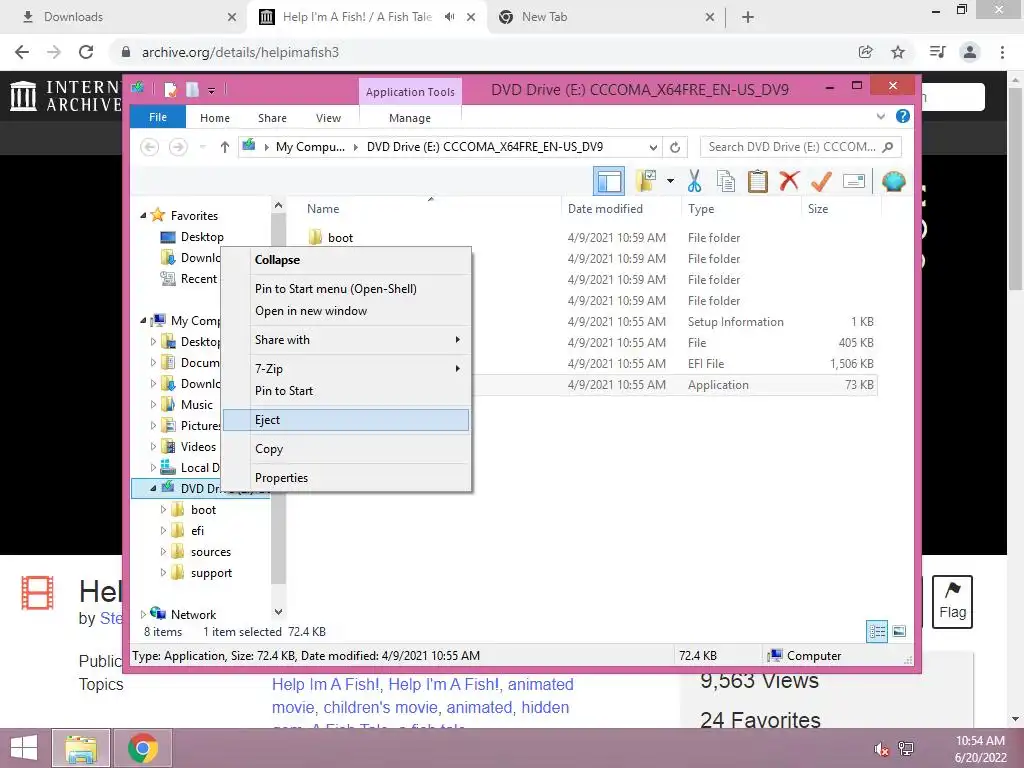
Task: Select Desktop under Favorites
Action: pos(202,236)
